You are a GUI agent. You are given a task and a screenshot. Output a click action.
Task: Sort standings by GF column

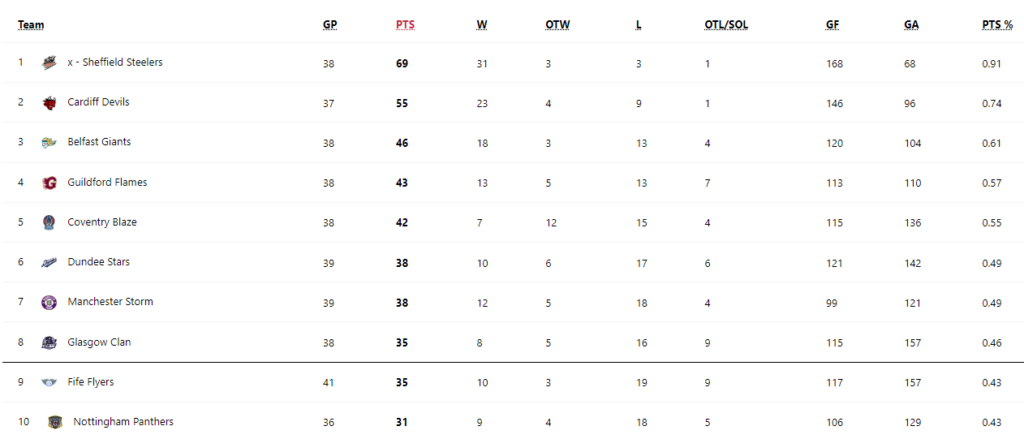[833, 25]
